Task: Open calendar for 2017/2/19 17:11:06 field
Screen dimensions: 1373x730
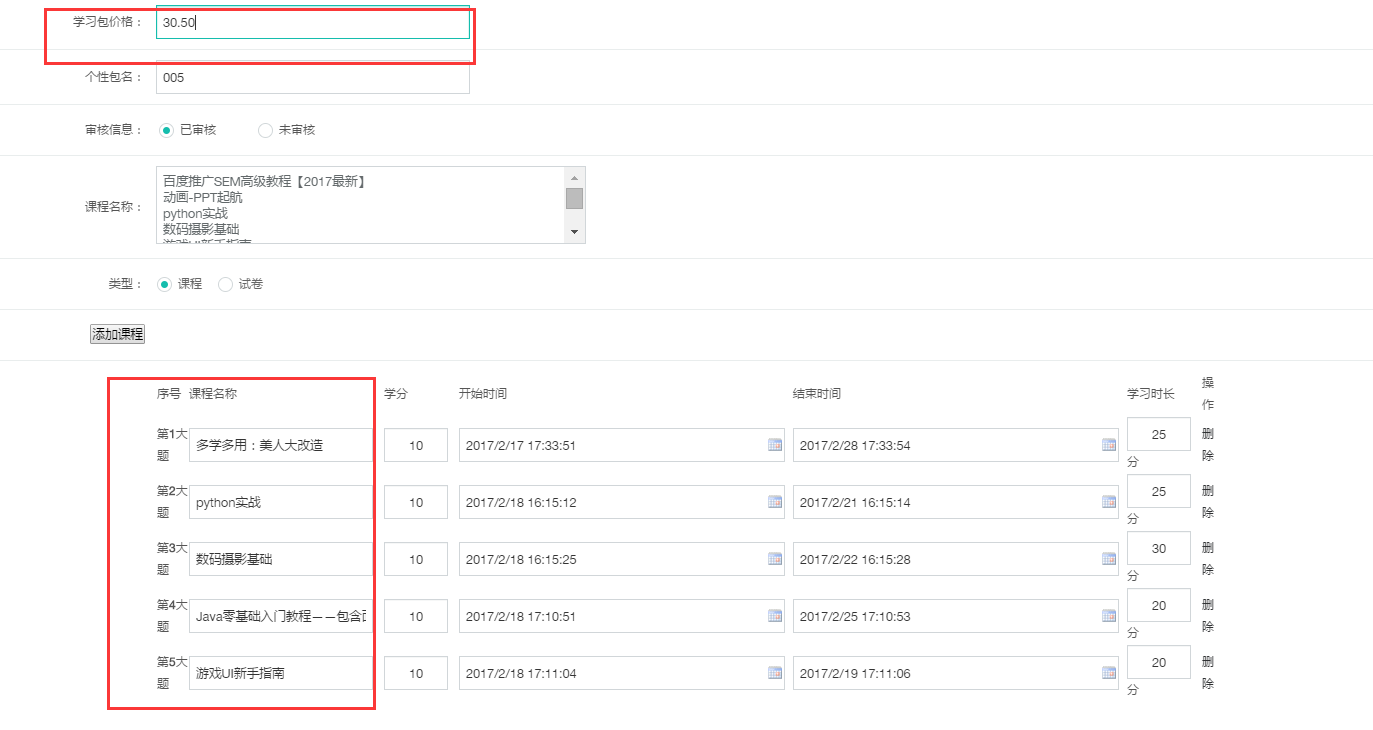Action: coord(1109,673)
